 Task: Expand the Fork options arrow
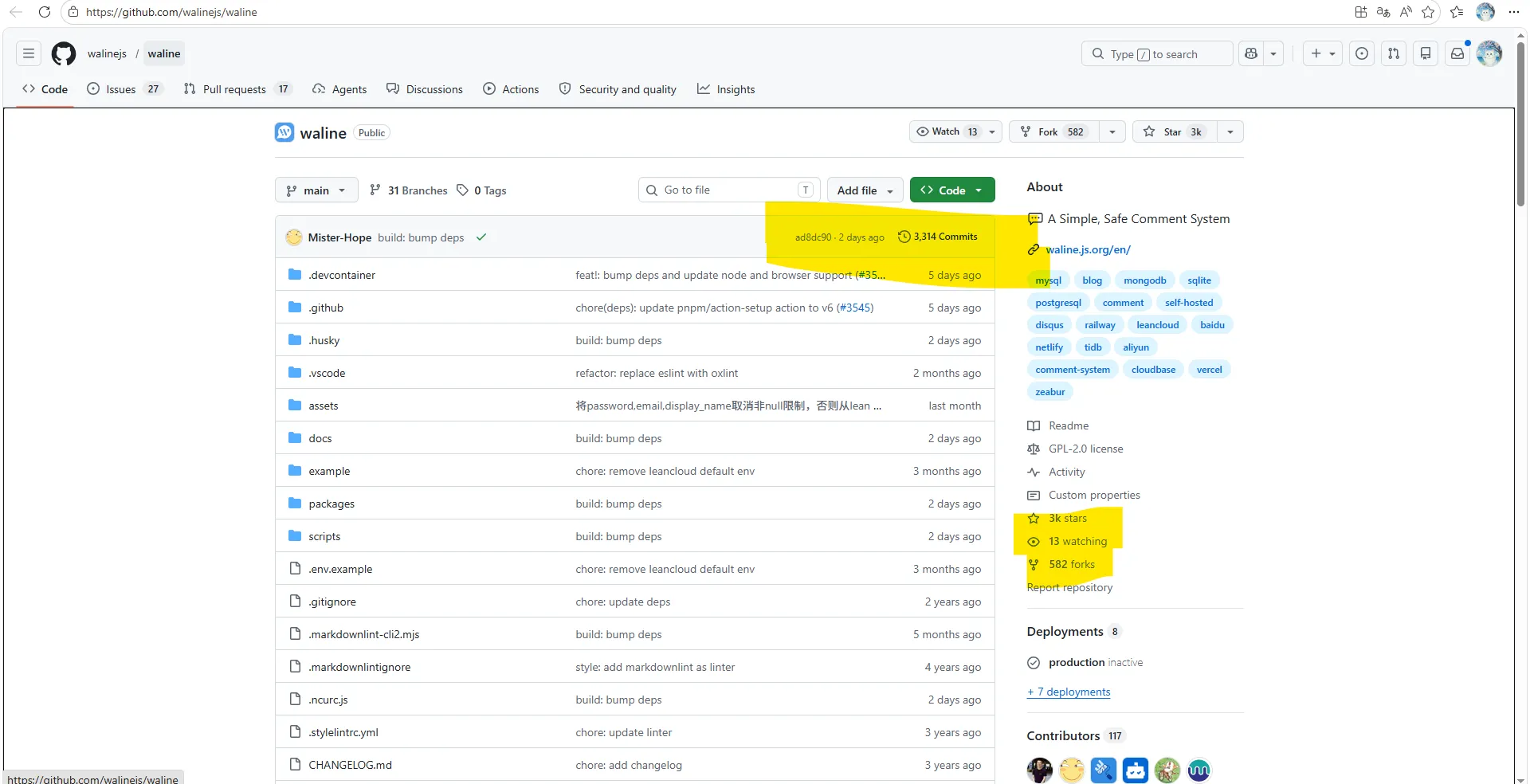1112,132
